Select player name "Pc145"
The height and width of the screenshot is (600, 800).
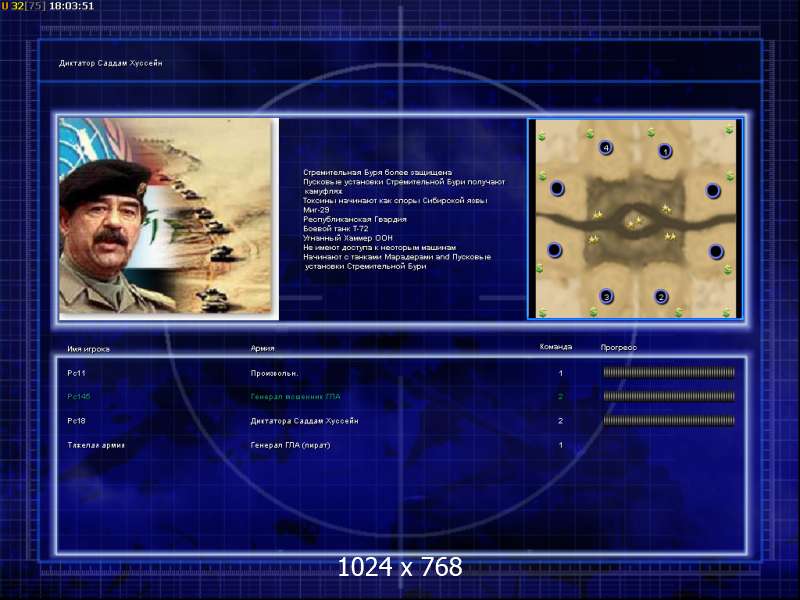(x=79, y=396)
